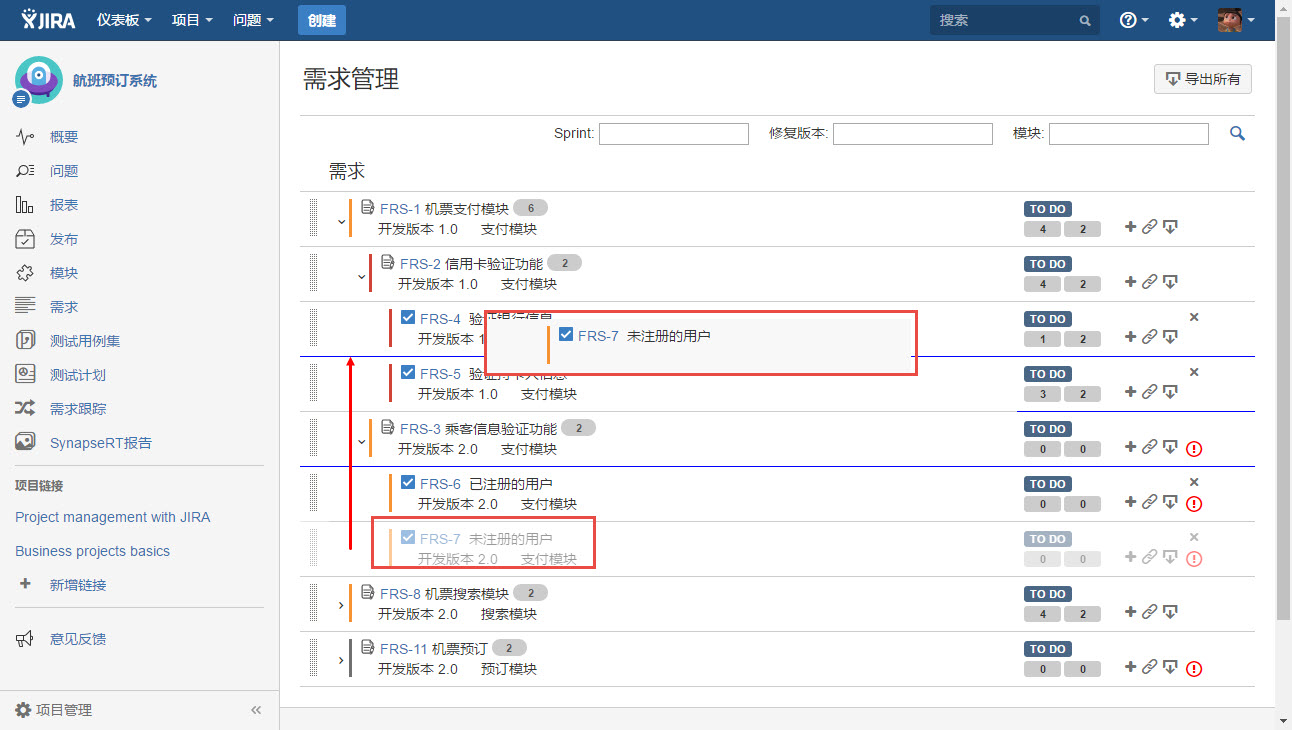
Task: Open the 问题 dropdown in top navigation
Action: pyautogui.click(x=253, y=20)
